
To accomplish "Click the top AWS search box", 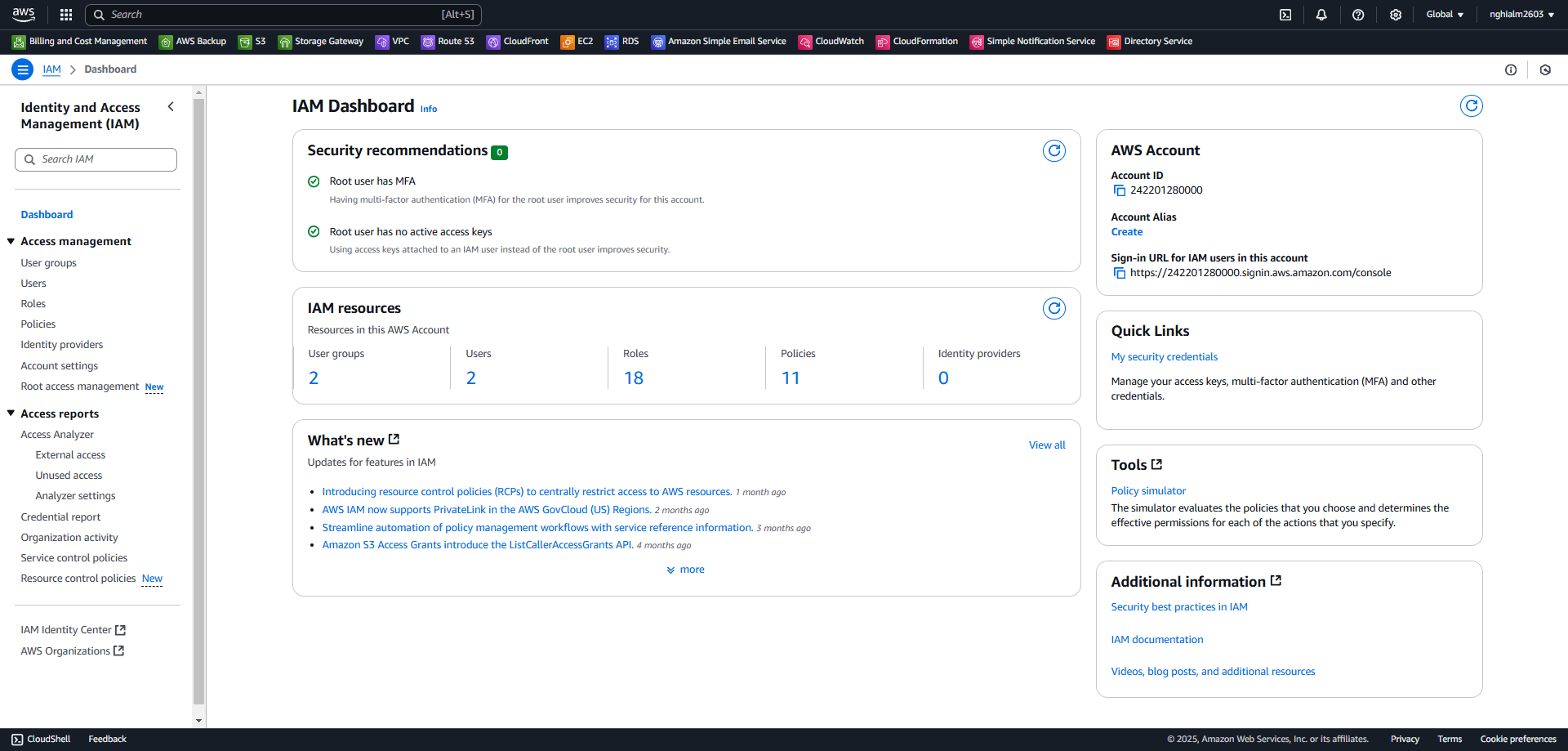I will (283, 15).
